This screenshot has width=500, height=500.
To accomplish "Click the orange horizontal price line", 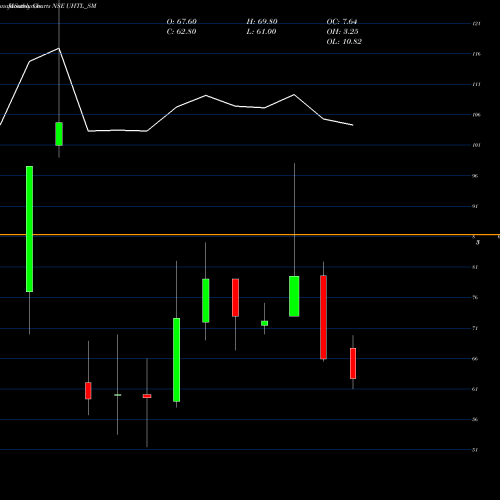I will (250, 235).
